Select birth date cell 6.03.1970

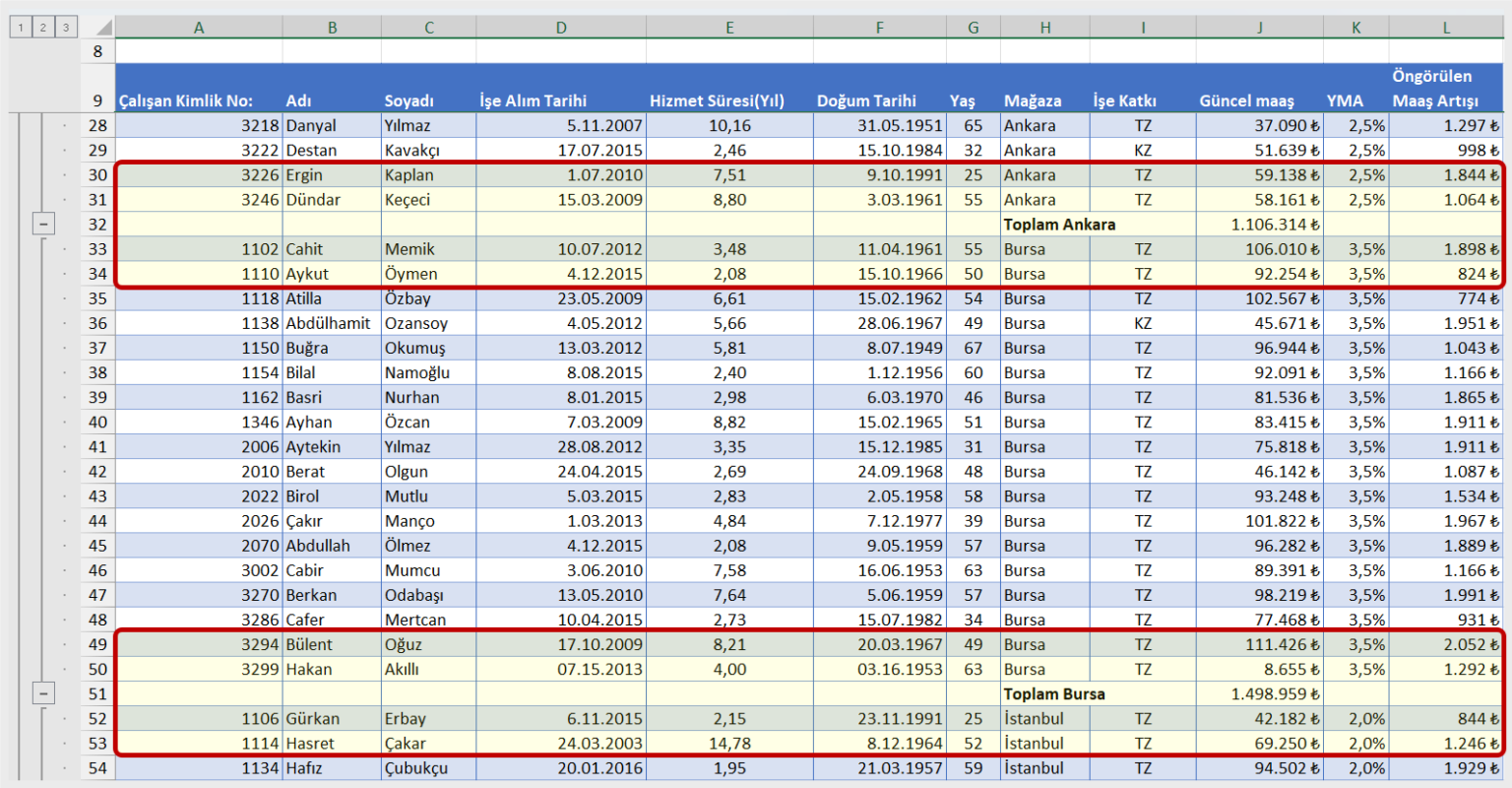(x=879, y=397)
